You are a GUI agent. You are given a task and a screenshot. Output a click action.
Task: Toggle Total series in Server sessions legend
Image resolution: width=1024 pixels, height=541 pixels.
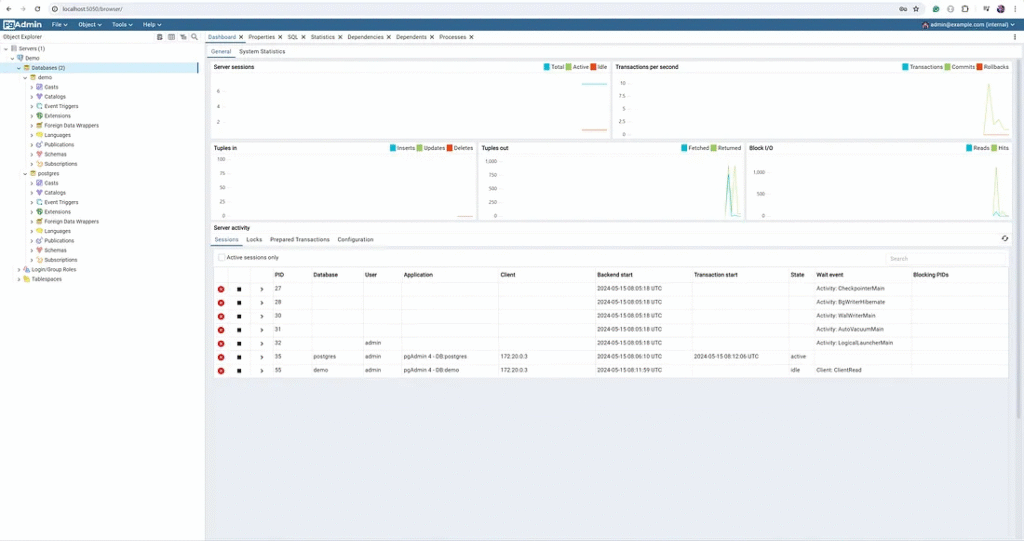tap(554, 67)
